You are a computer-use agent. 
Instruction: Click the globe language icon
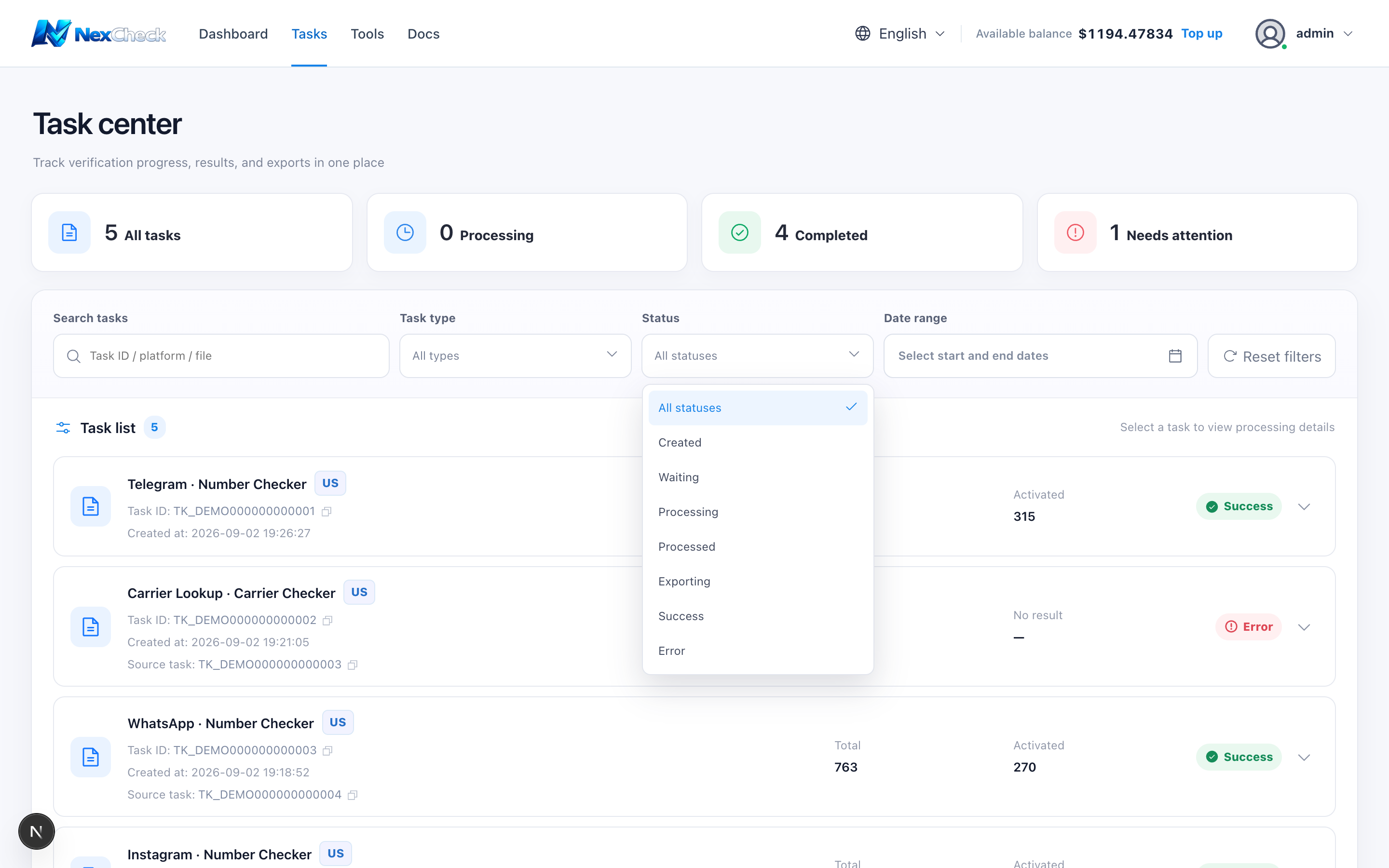(862, 33)
